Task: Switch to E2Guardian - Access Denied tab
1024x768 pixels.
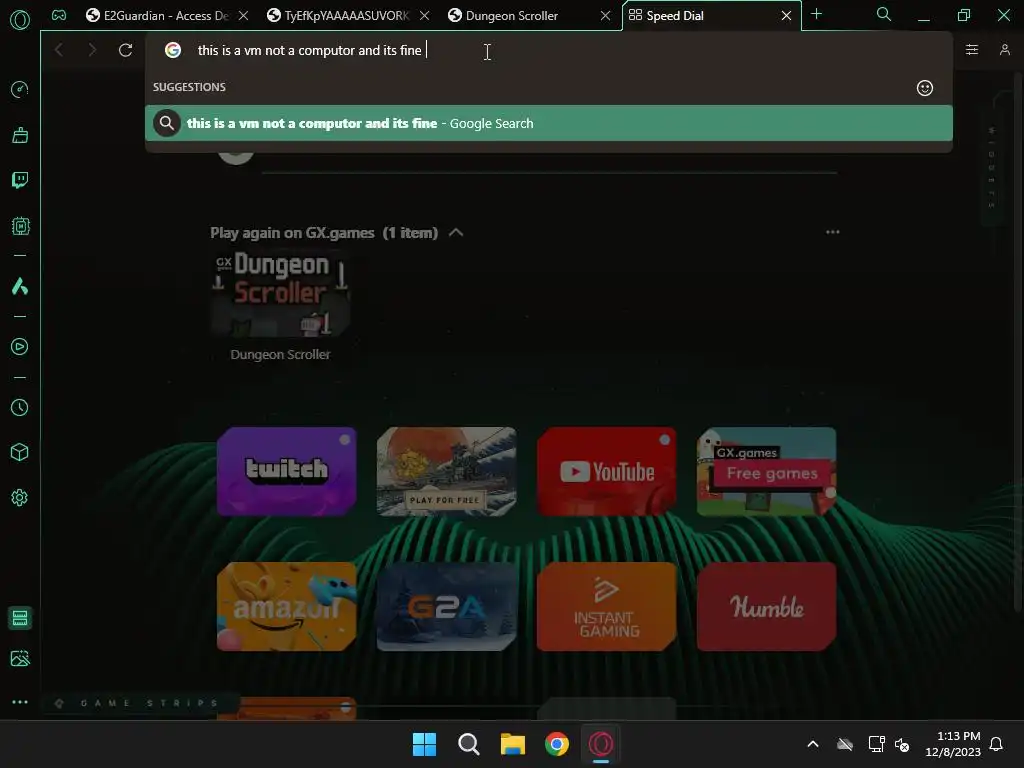Action: [157, 16]
